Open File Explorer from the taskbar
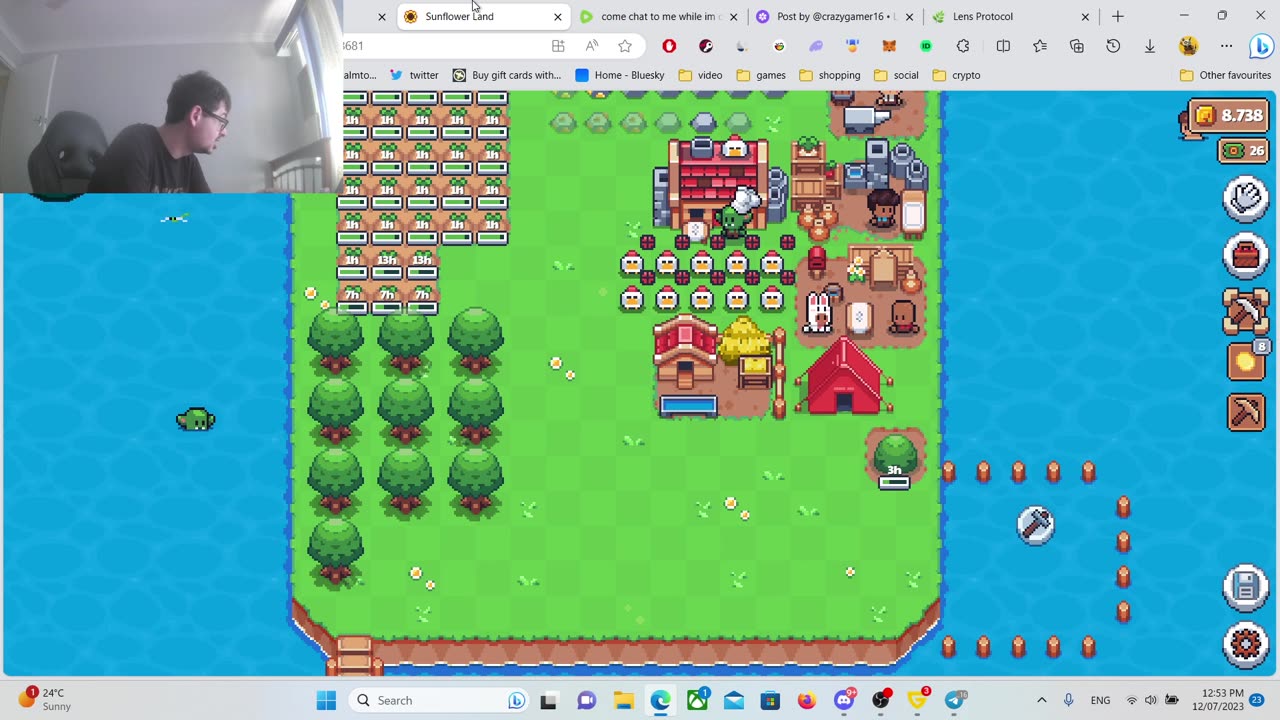Viewport: 1280px width, 720px height. point(623,700)
